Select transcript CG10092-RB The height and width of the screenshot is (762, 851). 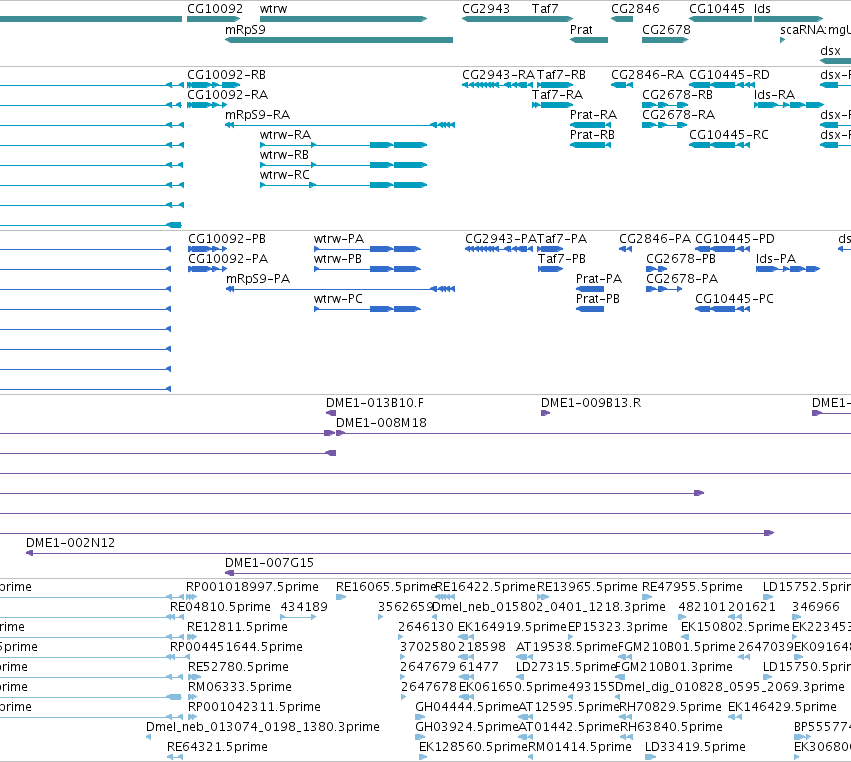click(226, 75)
